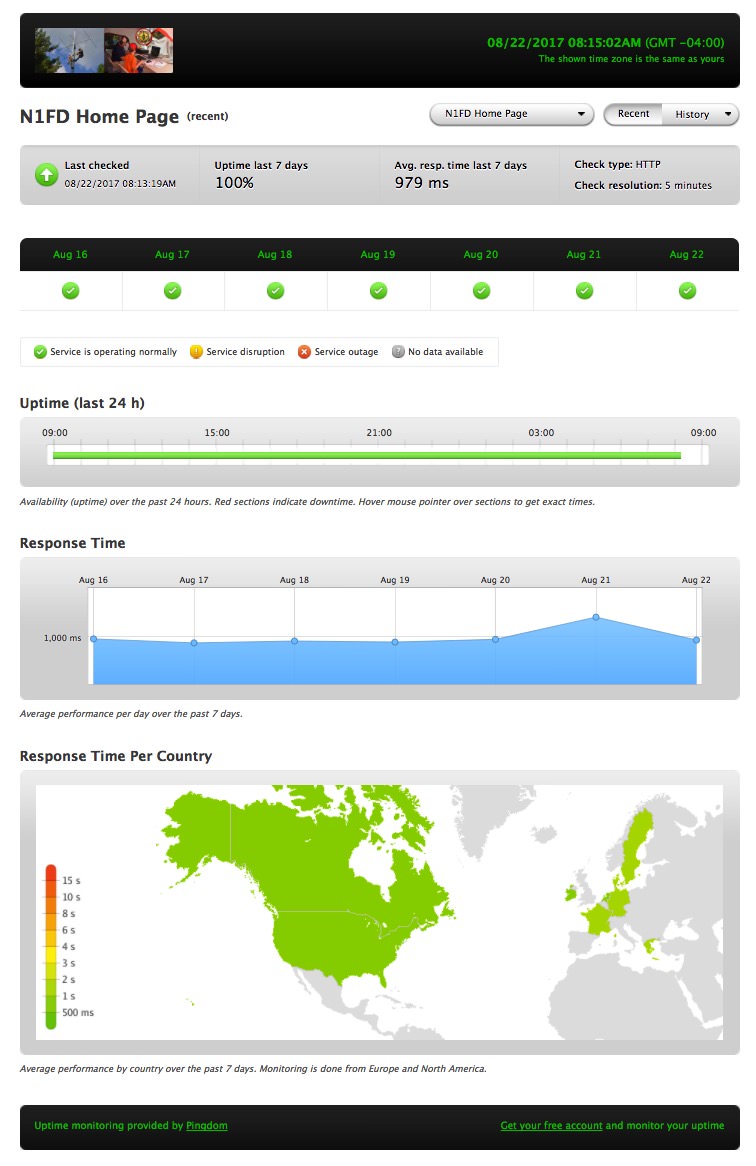Screen dimensions: 756x1166
Task: Click the Response Time Per Country heading
Action: tap(116, 756)
